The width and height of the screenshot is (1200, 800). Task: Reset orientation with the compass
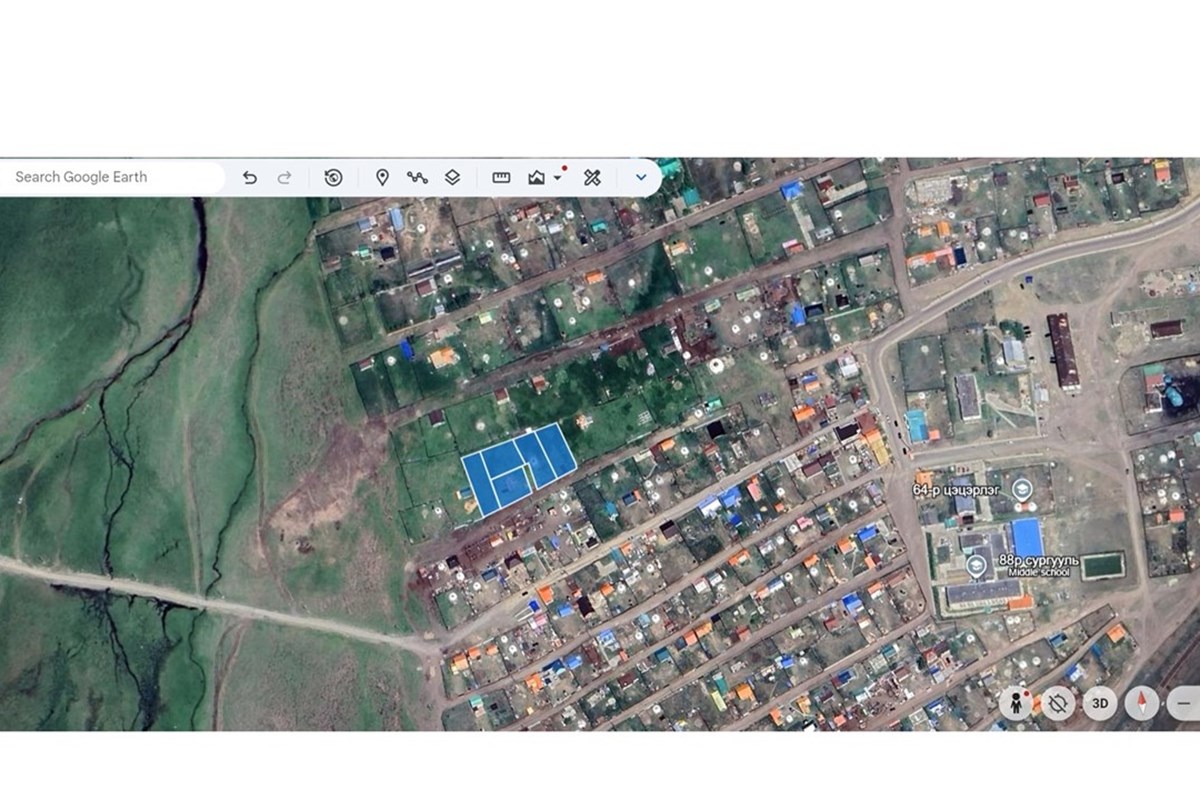click(x=1142, y=704)
